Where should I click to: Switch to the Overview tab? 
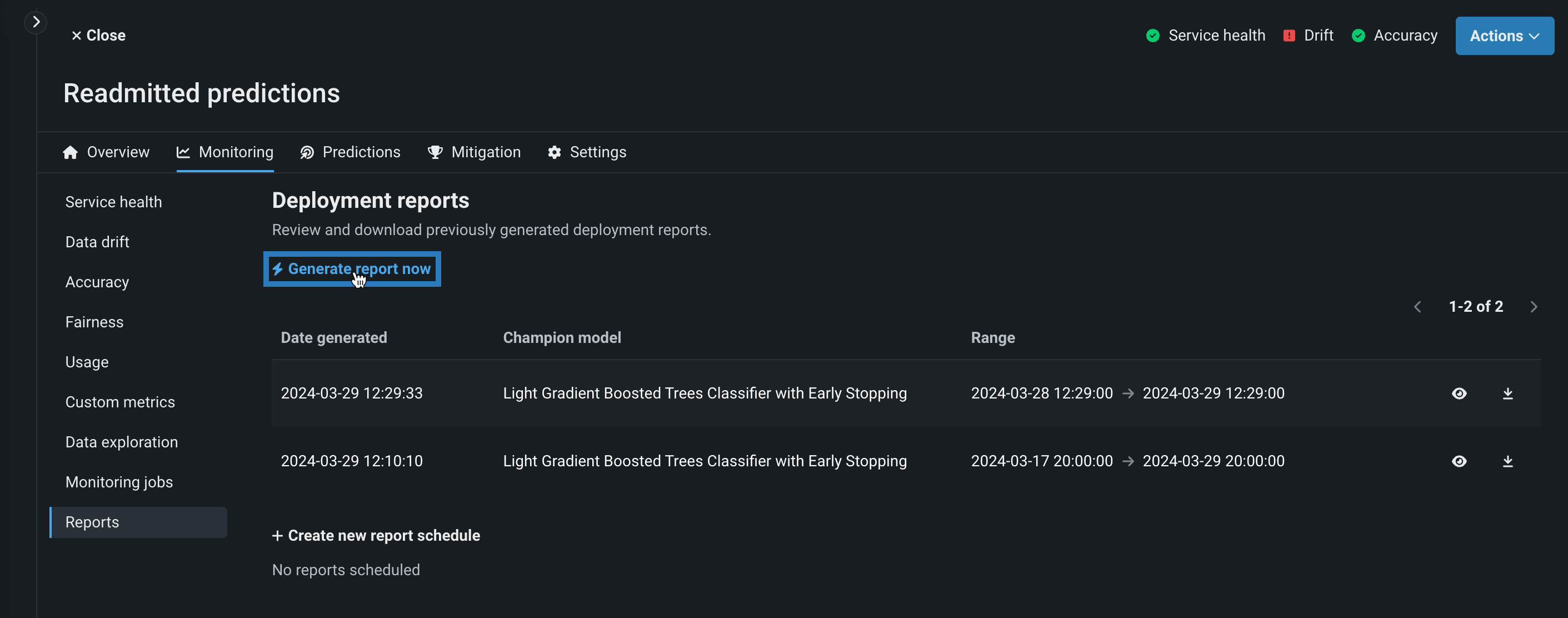(106, 152)
